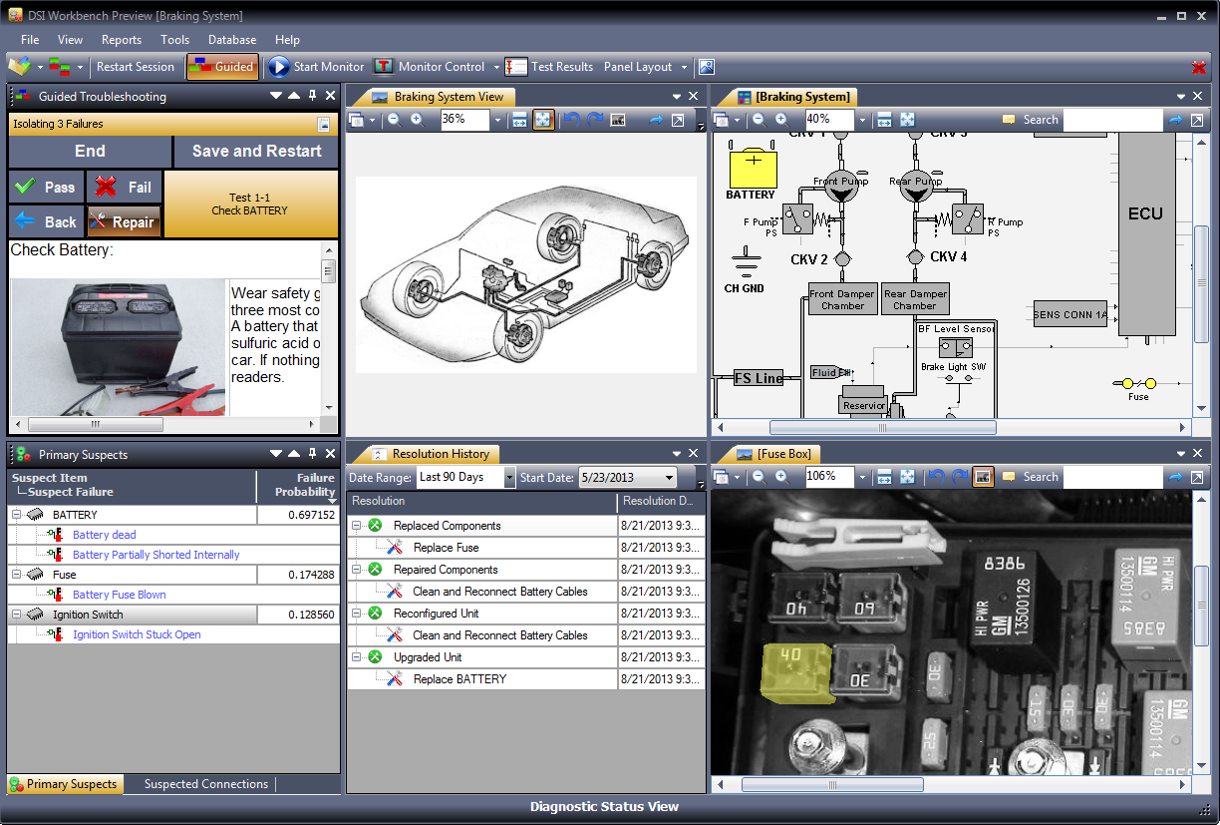Click Ignition Switch Stuck Open link

click(x=137, y=635)
